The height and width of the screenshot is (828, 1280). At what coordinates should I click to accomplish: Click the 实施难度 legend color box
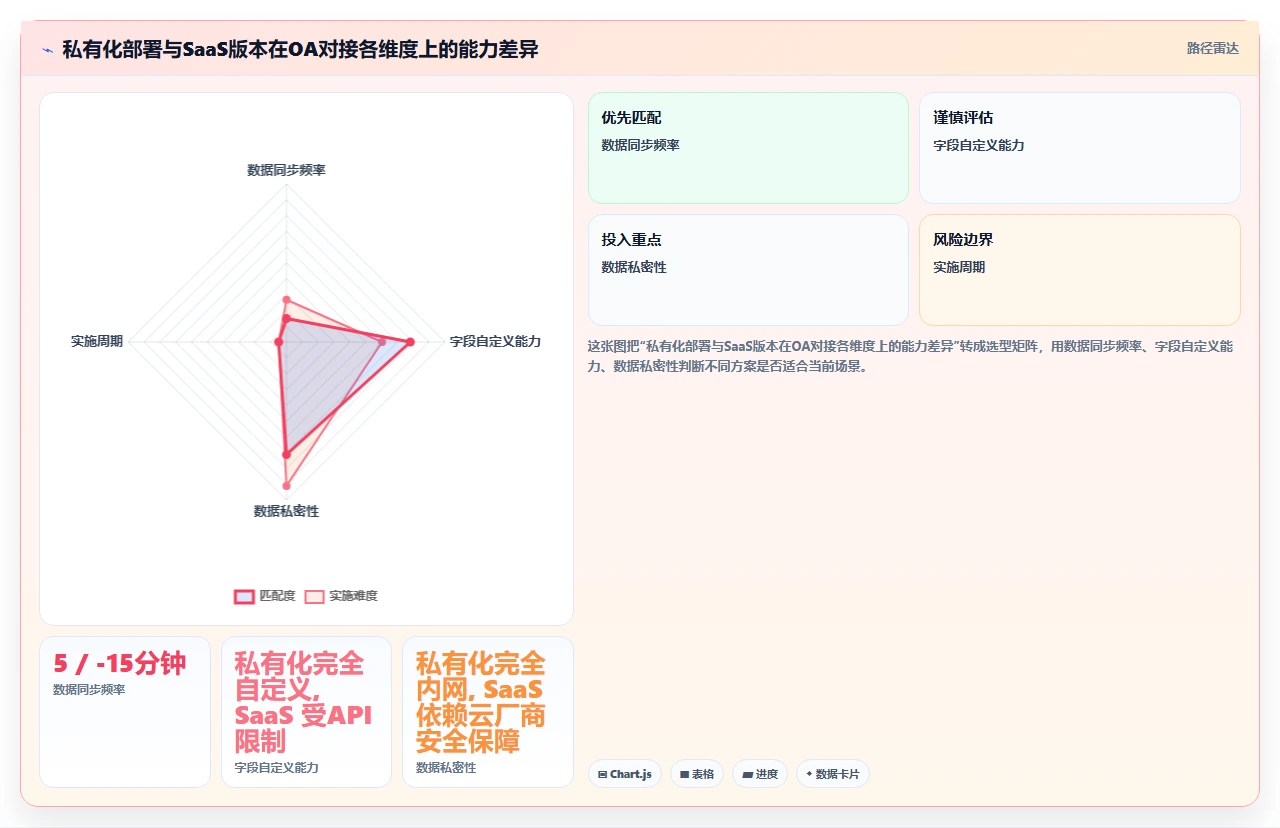point(314,596)
